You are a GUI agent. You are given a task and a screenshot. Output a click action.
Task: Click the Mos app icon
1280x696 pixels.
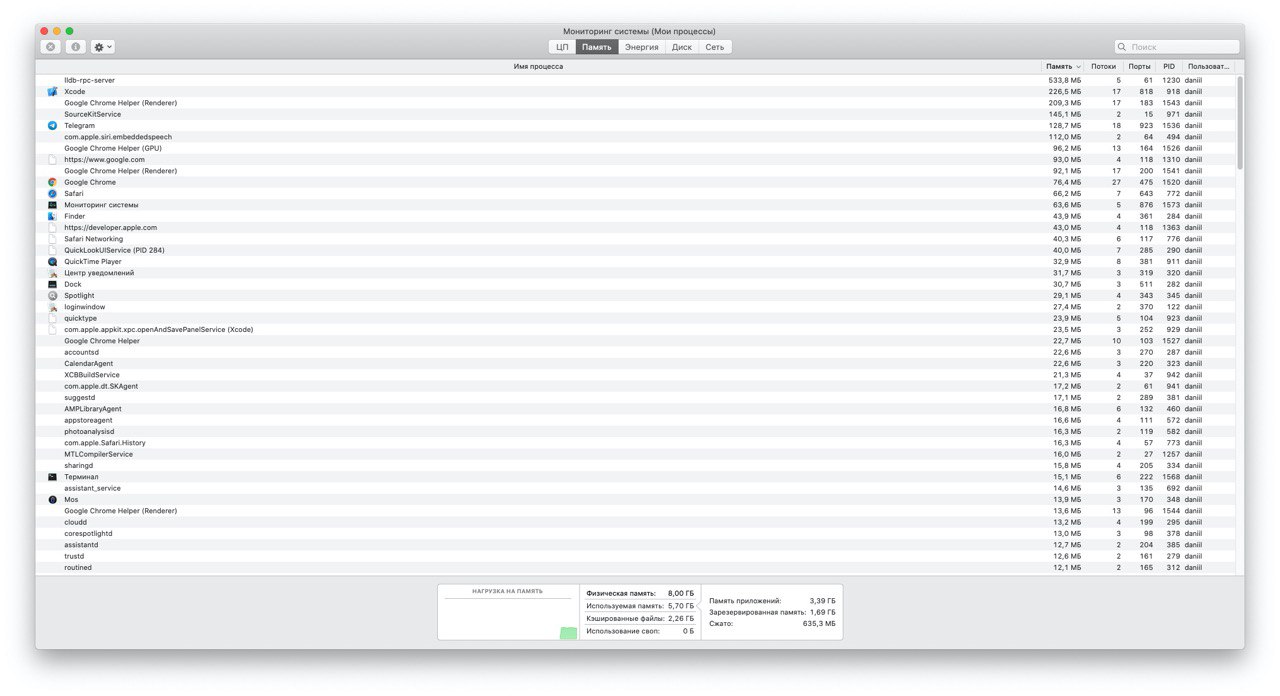point(53,499)
